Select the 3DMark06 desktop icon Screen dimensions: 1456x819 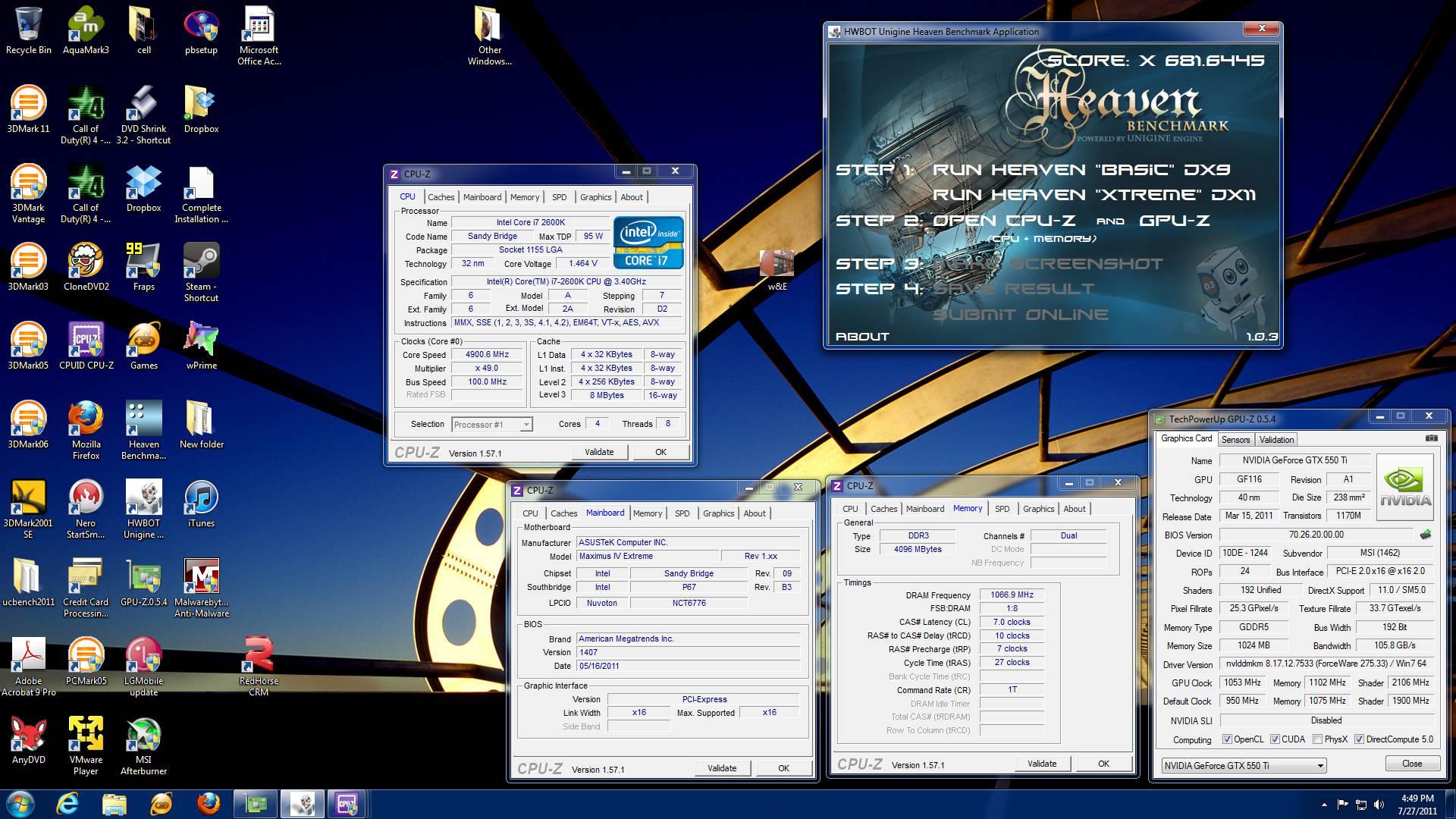coord(29,425)
